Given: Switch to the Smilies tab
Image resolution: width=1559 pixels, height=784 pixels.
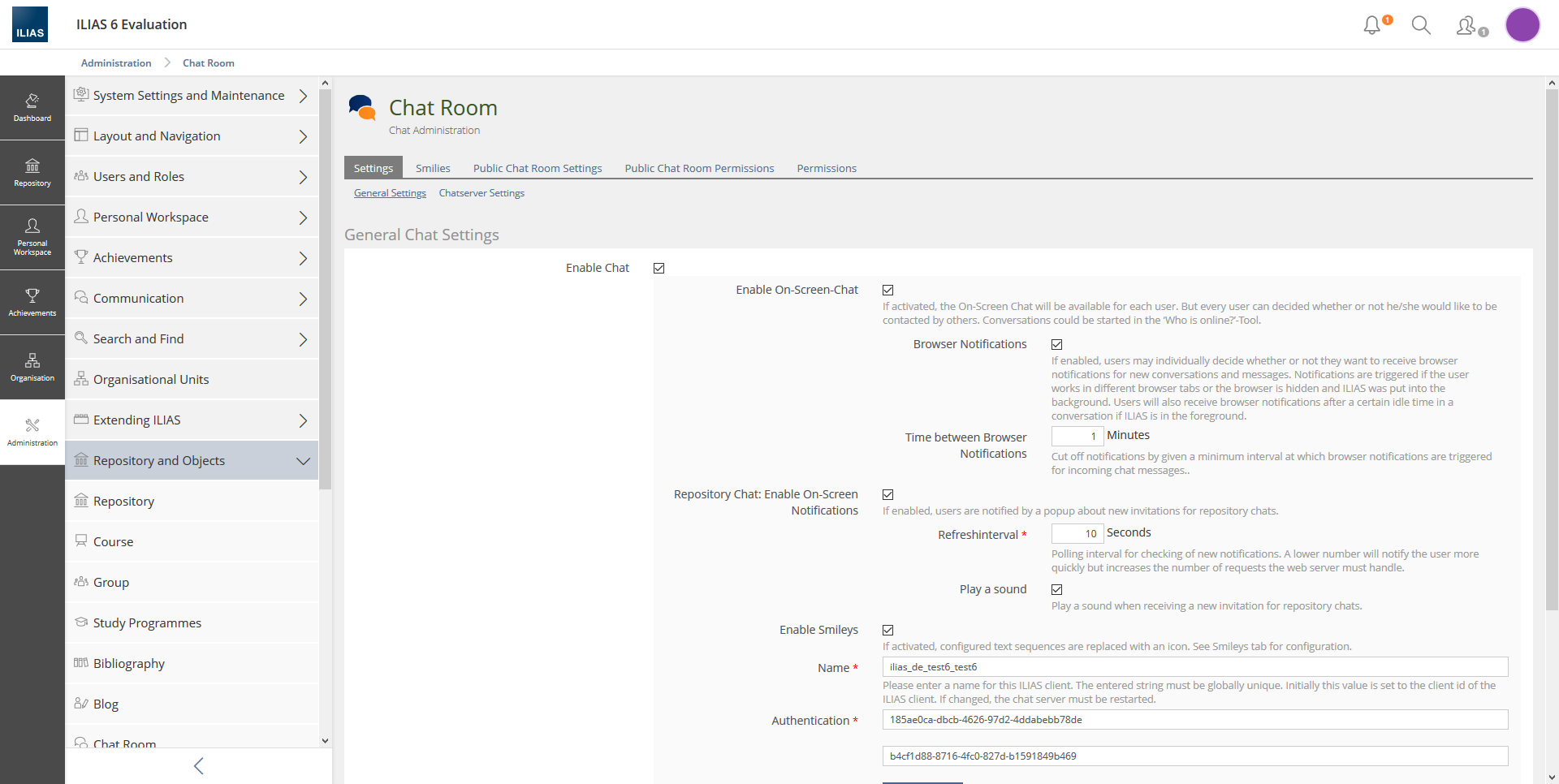Looking at the screenshot, I should tap(433, 168).
